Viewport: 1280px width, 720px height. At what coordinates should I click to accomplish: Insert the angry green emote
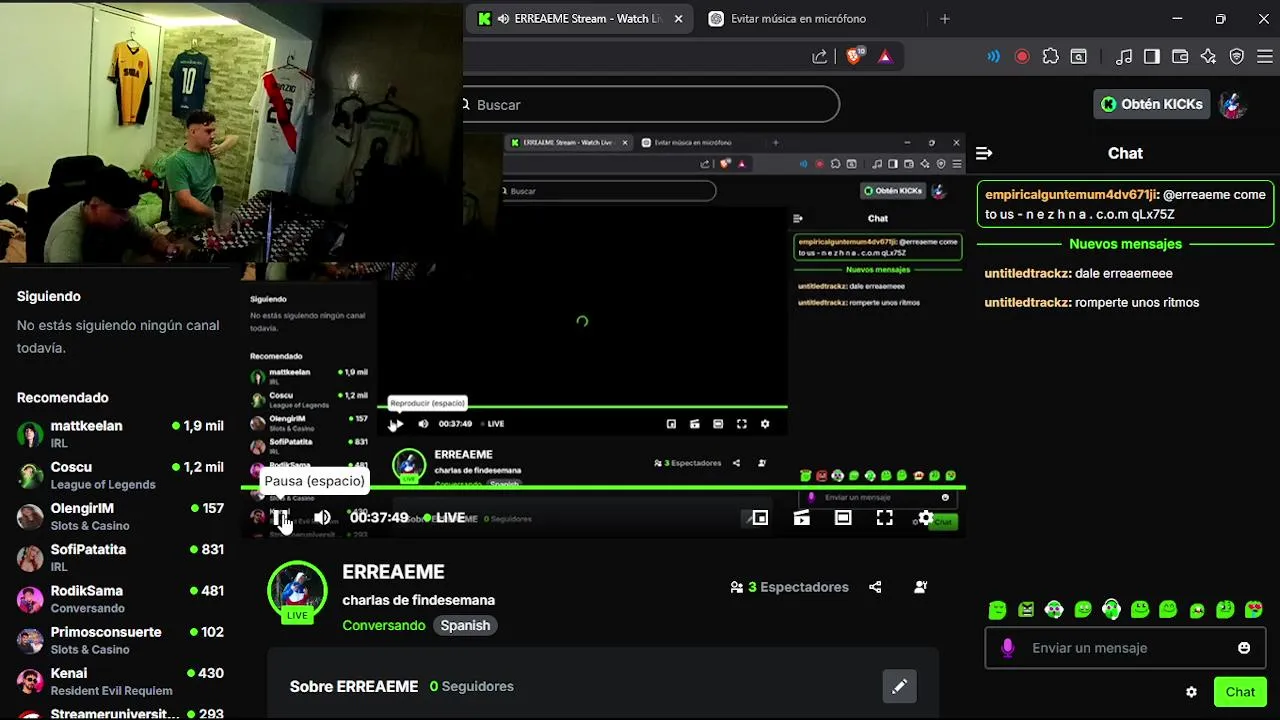point(1026,609)
